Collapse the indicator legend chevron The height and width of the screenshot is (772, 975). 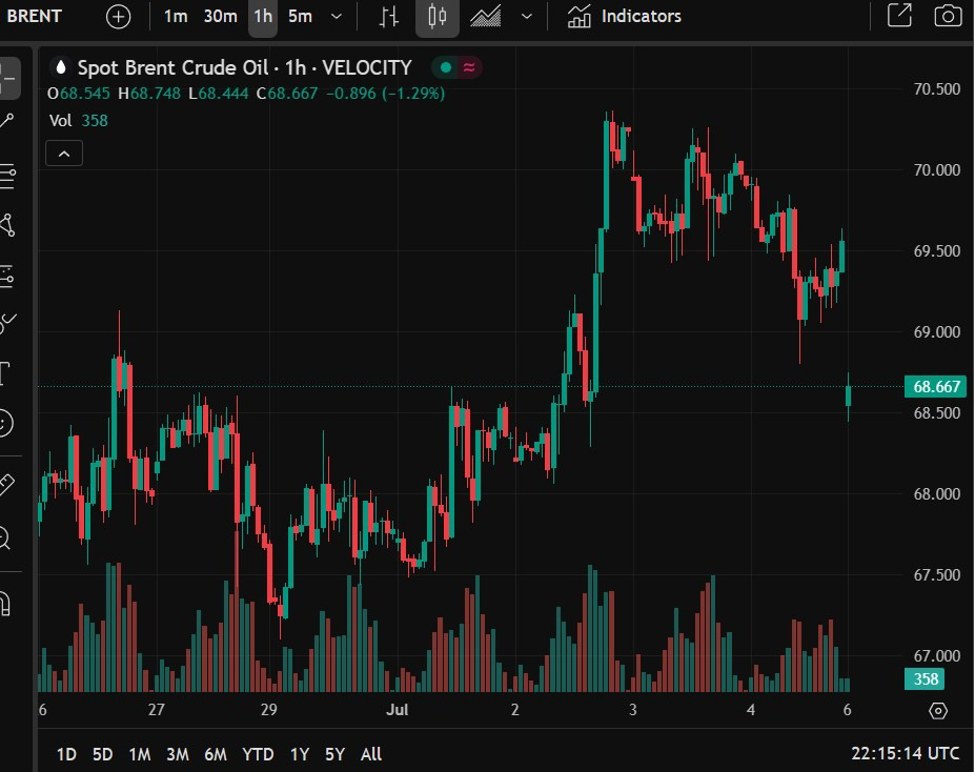point(64,153)
